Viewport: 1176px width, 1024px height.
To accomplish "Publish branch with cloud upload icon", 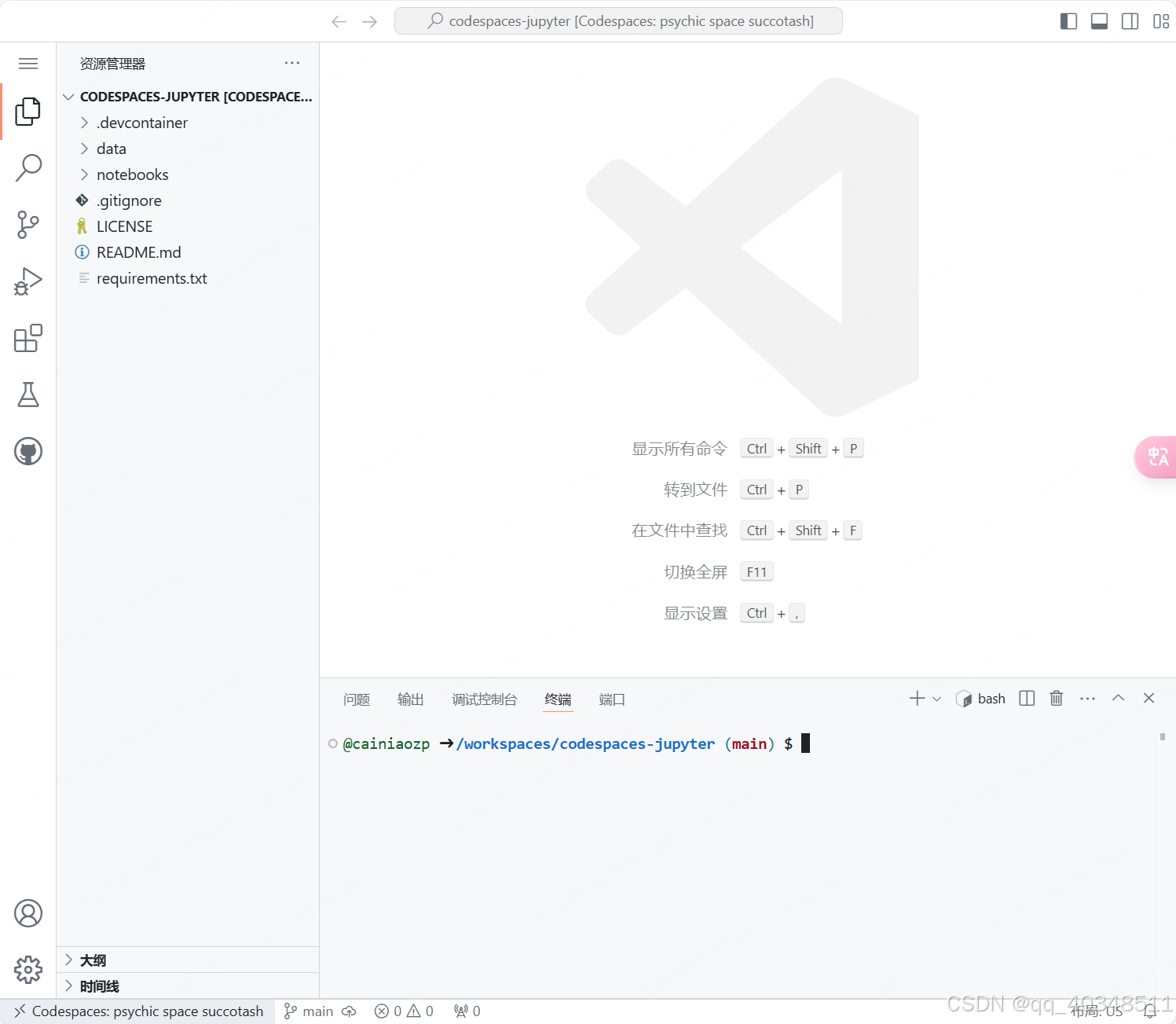I will (349, 1011).
